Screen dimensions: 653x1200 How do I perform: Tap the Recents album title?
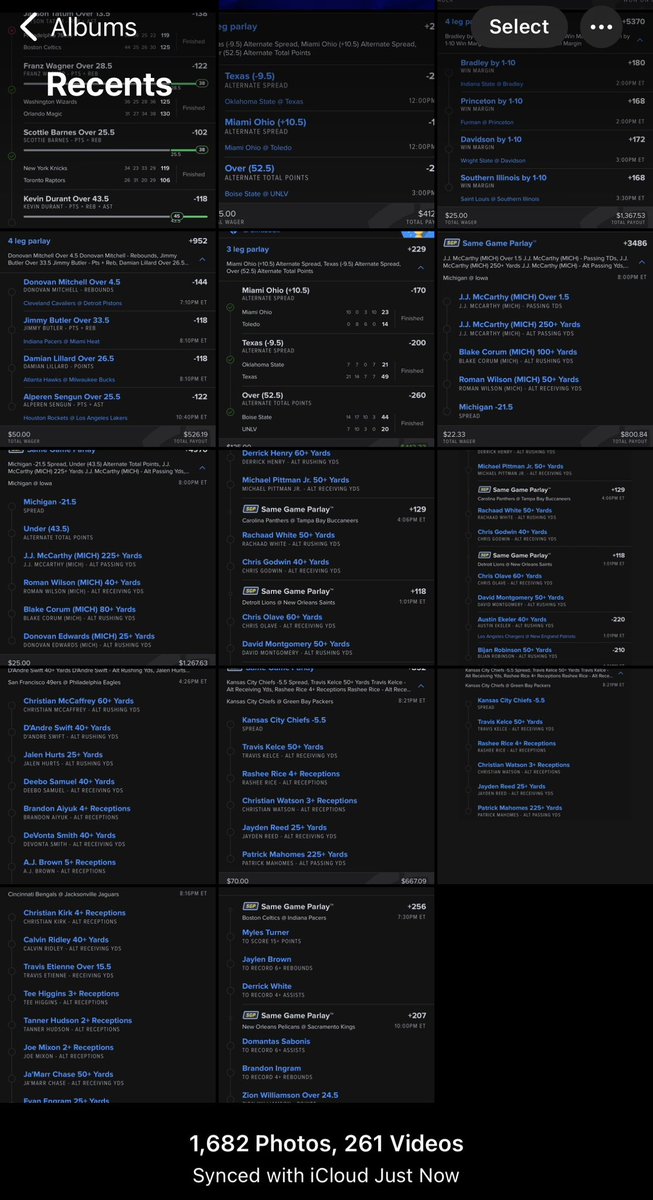point(110,84)
